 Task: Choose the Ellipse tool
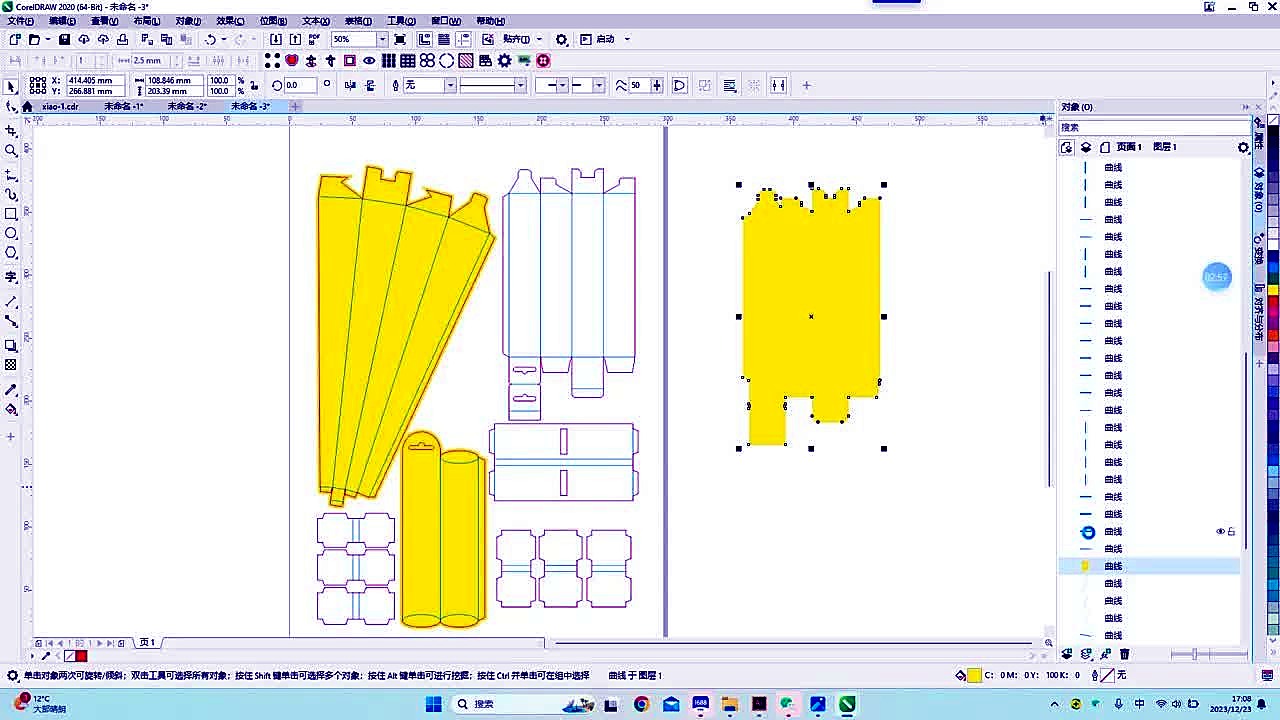click(11, 233)
